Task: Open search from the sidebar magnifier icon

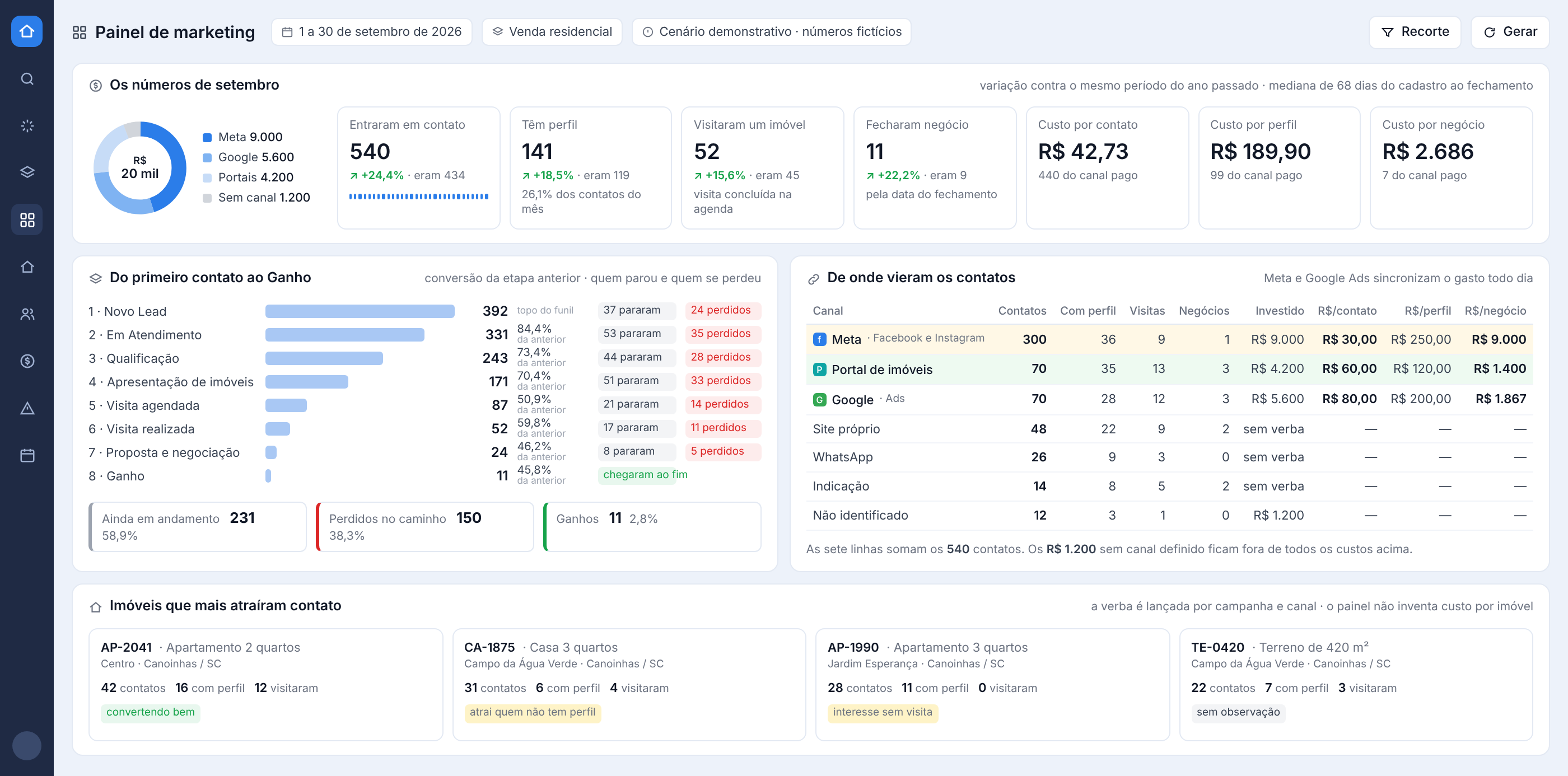Action: tap(27, 78)
